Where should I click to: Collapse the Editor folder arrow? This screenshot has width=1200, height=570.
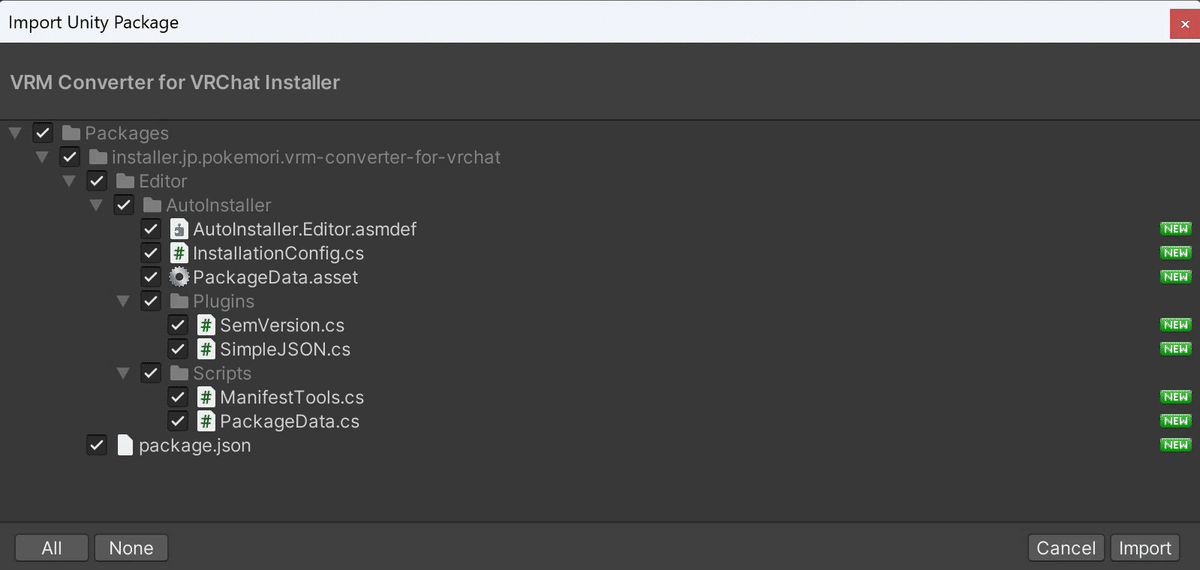(x=69, y=181)
